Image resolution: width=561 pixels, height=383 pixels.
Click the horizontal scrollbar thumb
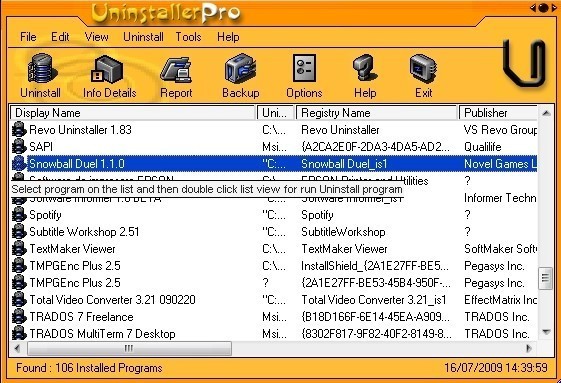click(x=129, y=348)
